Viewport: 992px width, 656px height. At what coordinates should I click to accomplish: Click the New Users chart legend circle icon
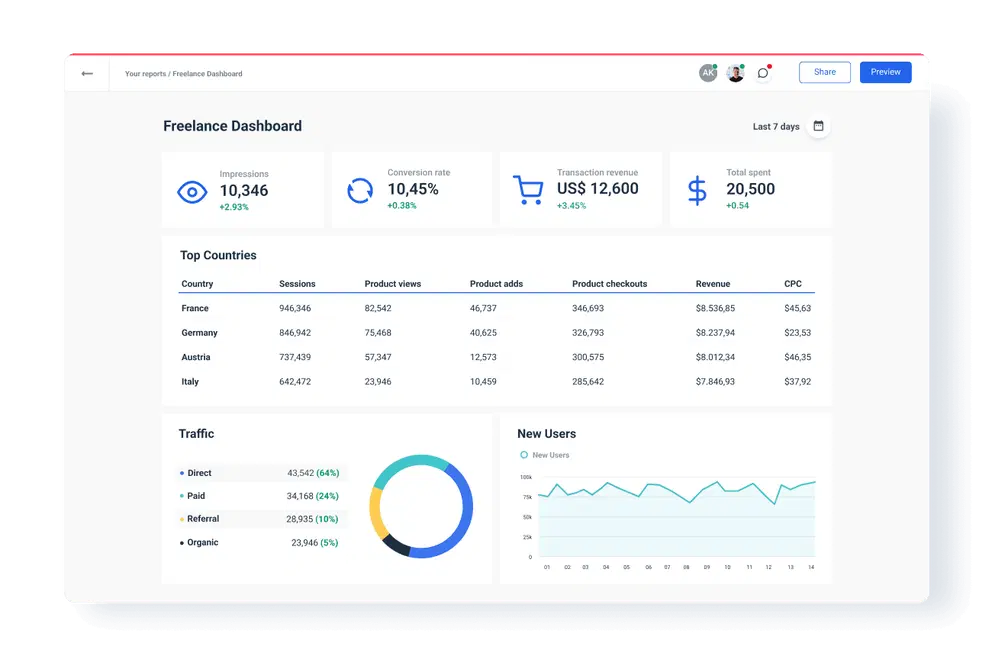(523, 454)
